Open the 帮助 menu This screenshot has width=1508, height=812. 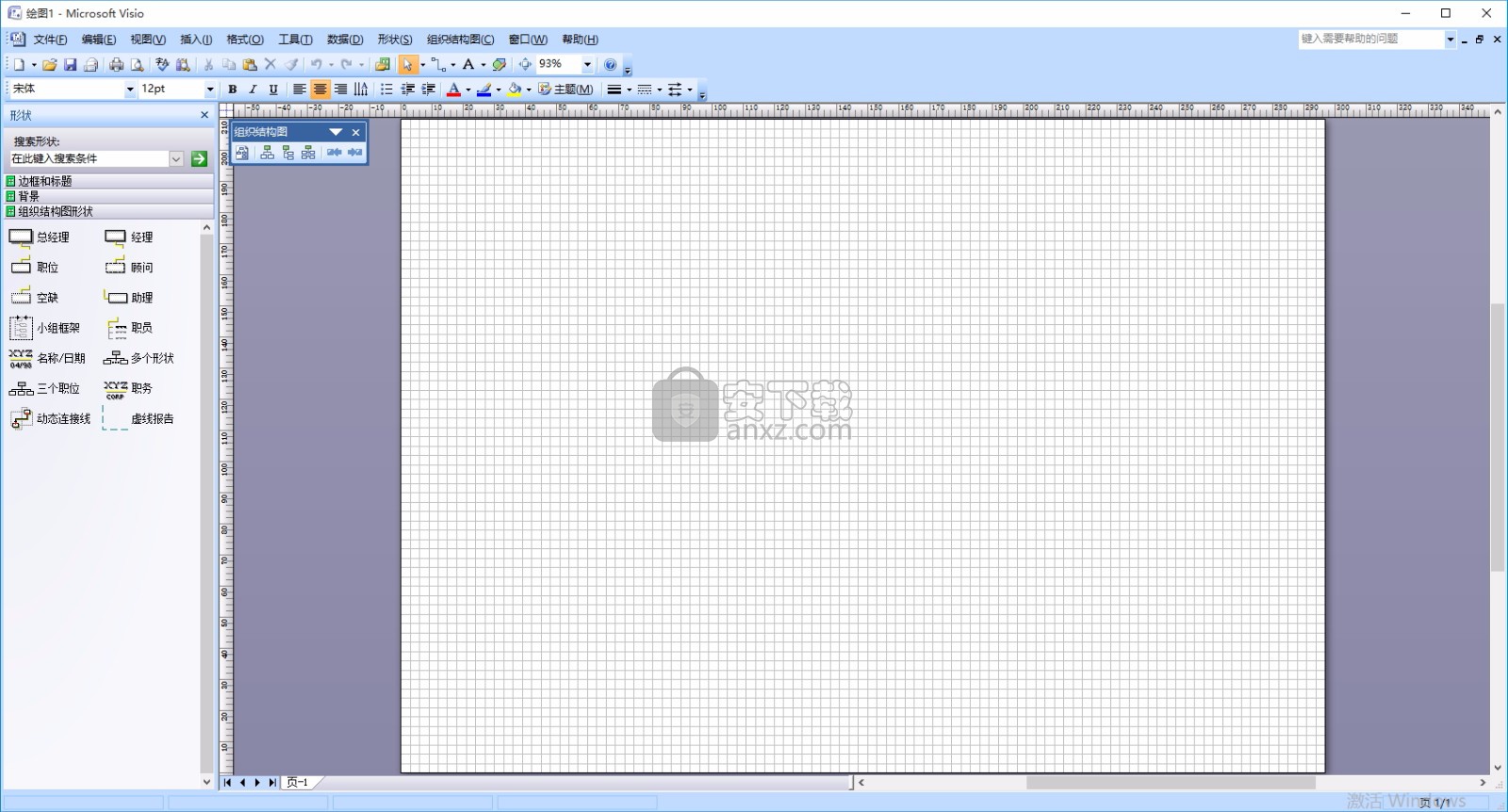click(x=580, y=40)
